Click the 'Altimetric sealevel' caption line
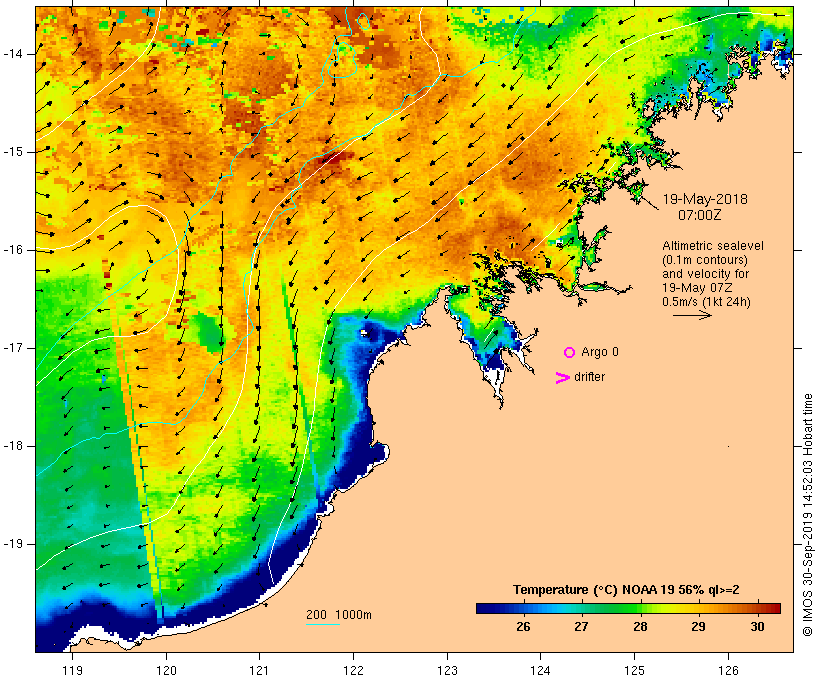 (x=713, y=246)
